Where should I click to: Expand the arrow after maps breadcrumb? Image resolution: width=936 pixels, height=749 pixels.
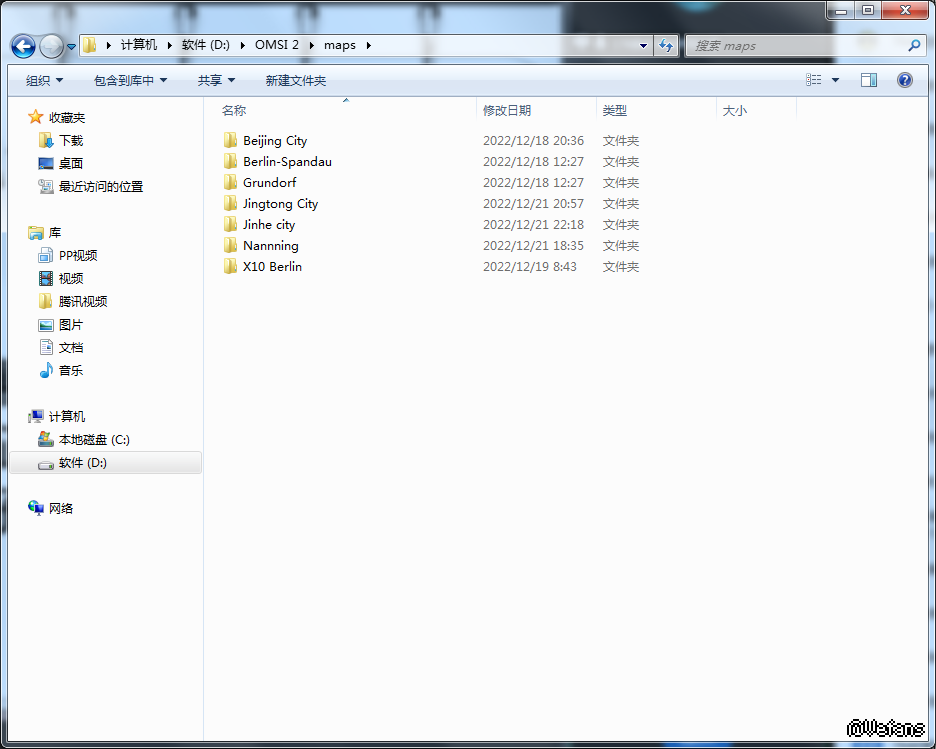[368, 45]
